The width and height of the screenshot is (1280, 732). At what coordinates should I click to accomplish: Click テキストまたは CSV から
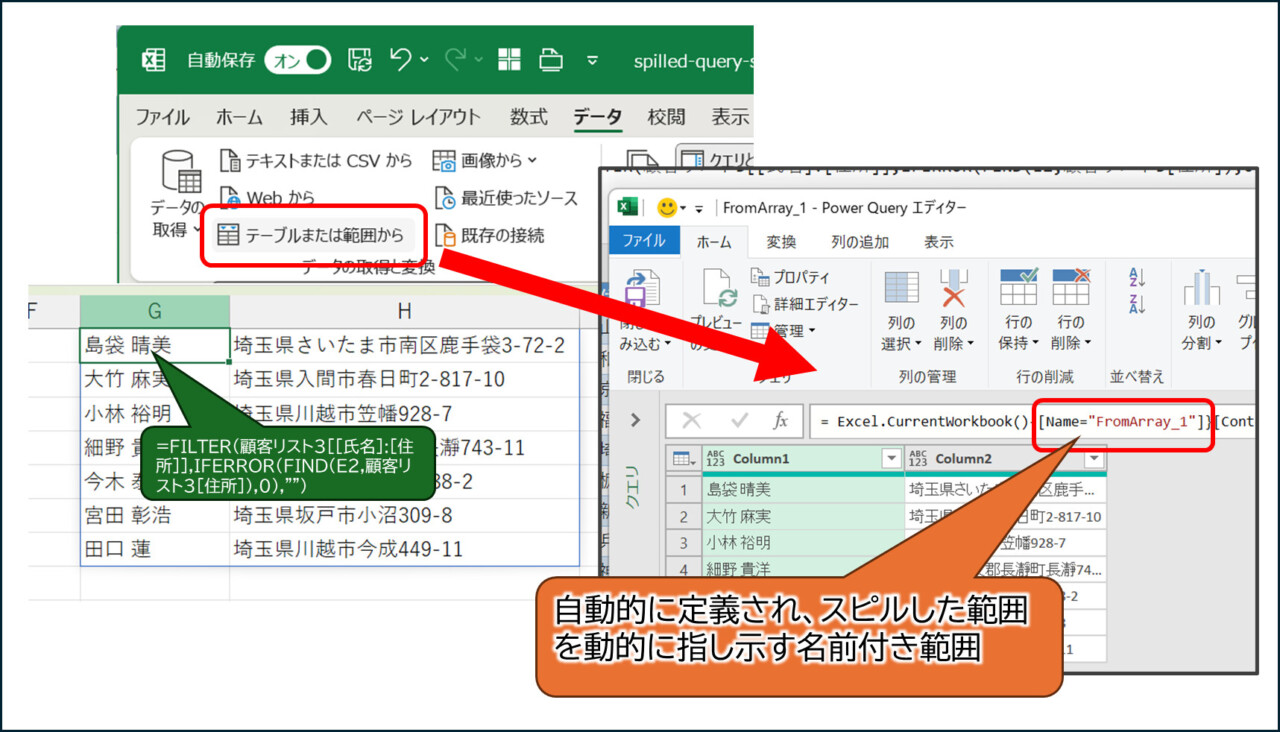pyautogui.click(x=316, y=160)
